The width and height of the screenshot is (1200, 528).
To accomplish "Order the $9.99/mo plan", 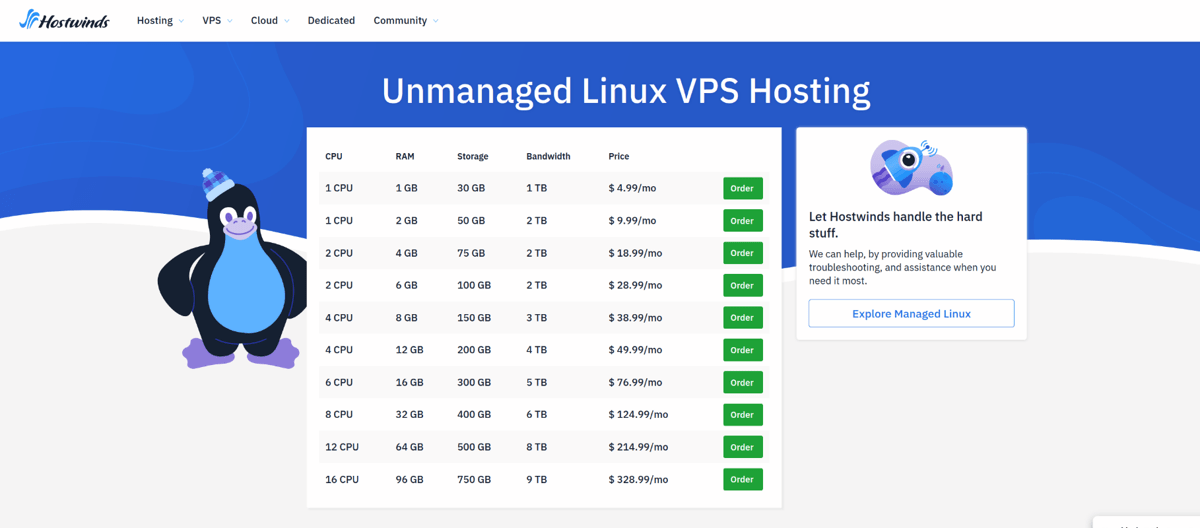I will click(742, 220).
